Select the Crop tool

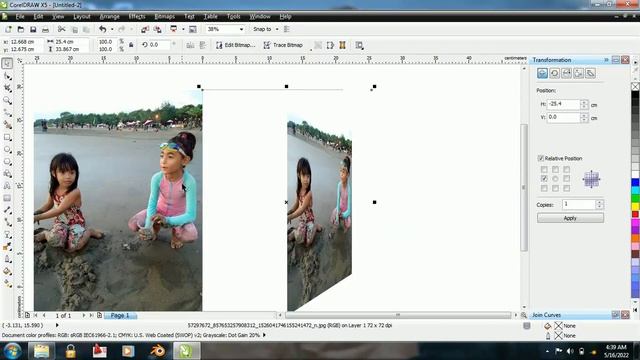[x=7, y=88]
